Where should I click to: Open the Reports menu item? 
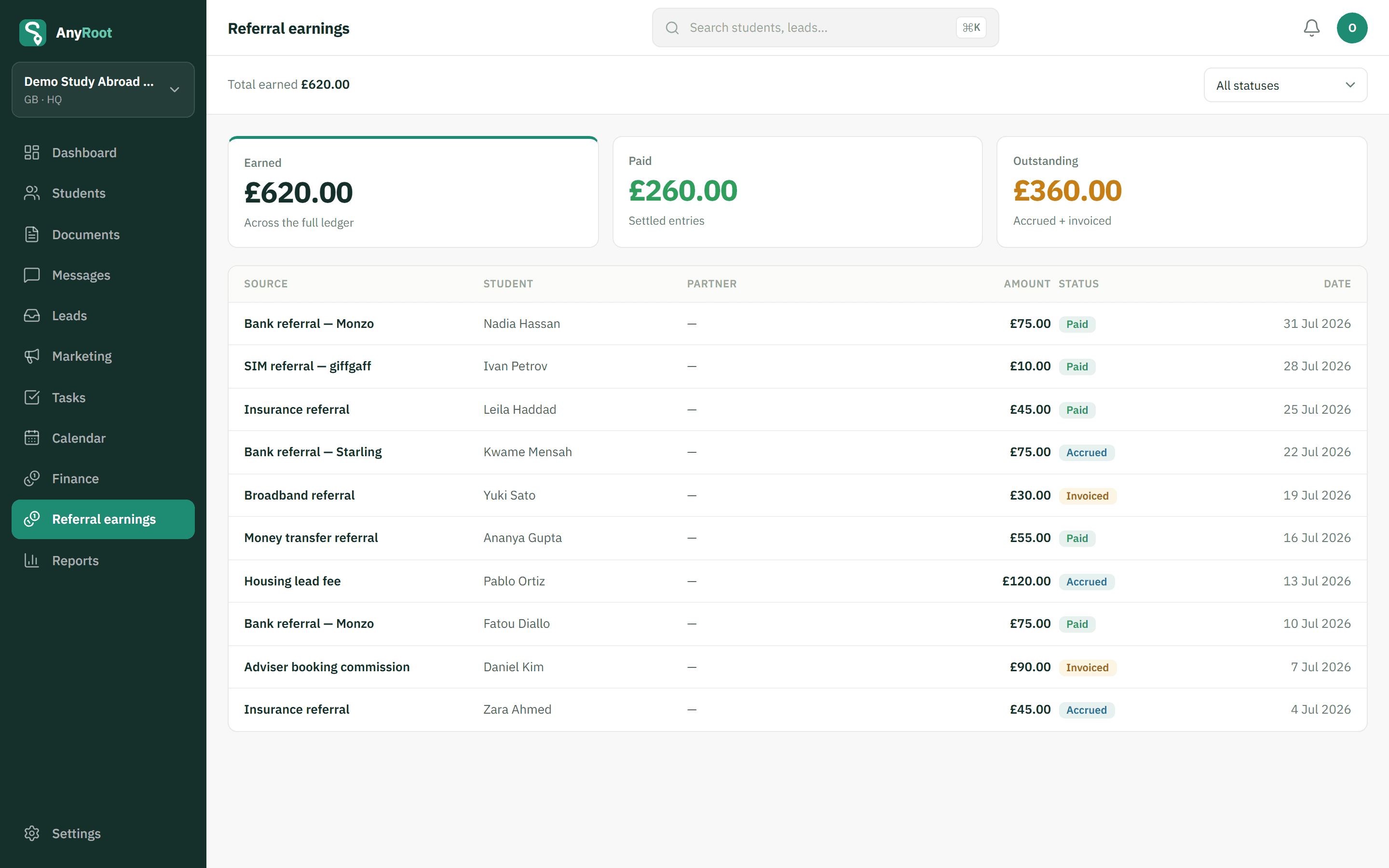103,560
